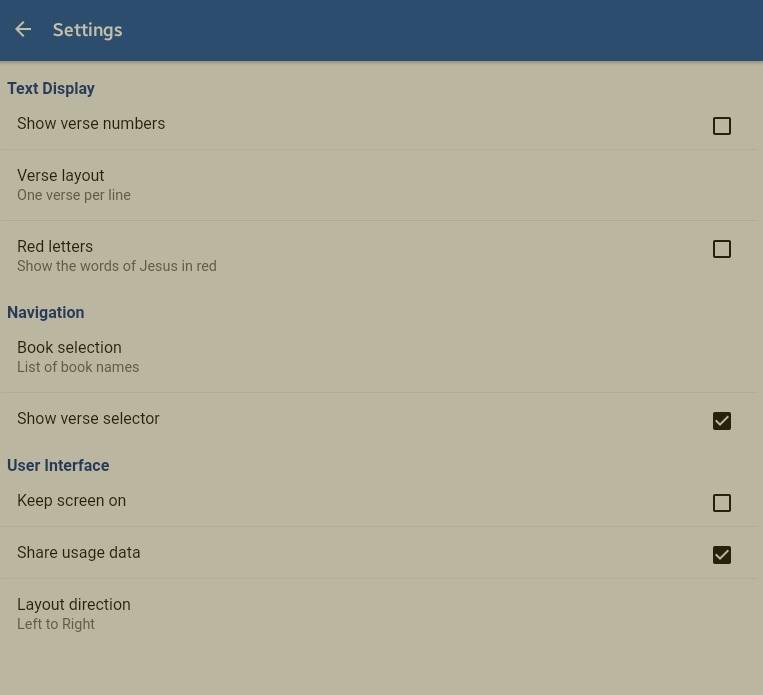
Task: Click the User Interface section header
Action: [x=58, y=465]
